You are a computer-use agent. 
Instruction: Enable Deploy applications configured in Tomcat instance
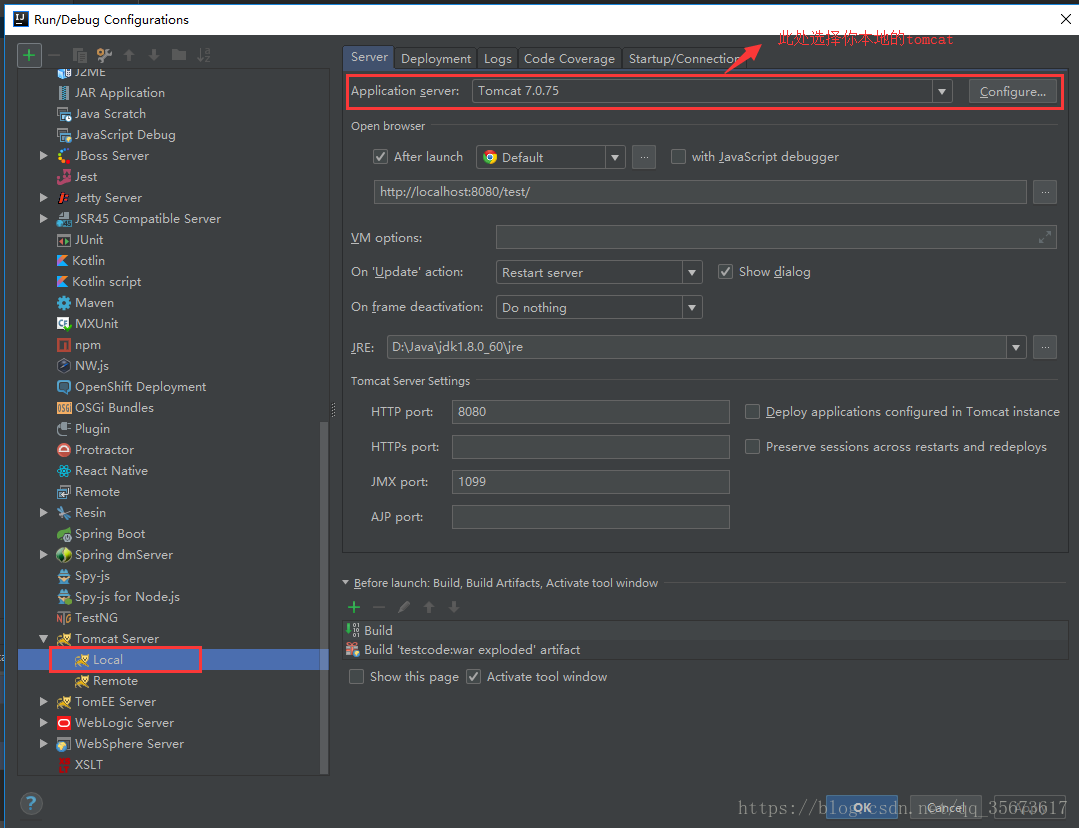click(x=753, y=412)
